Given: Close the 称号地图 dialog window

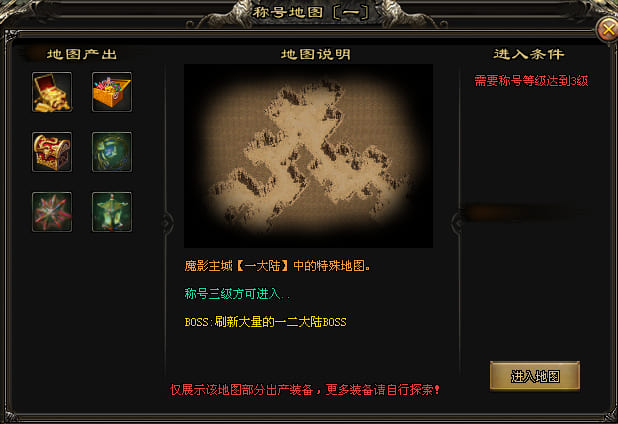Looking at the screenshot, I should (607, 30).
